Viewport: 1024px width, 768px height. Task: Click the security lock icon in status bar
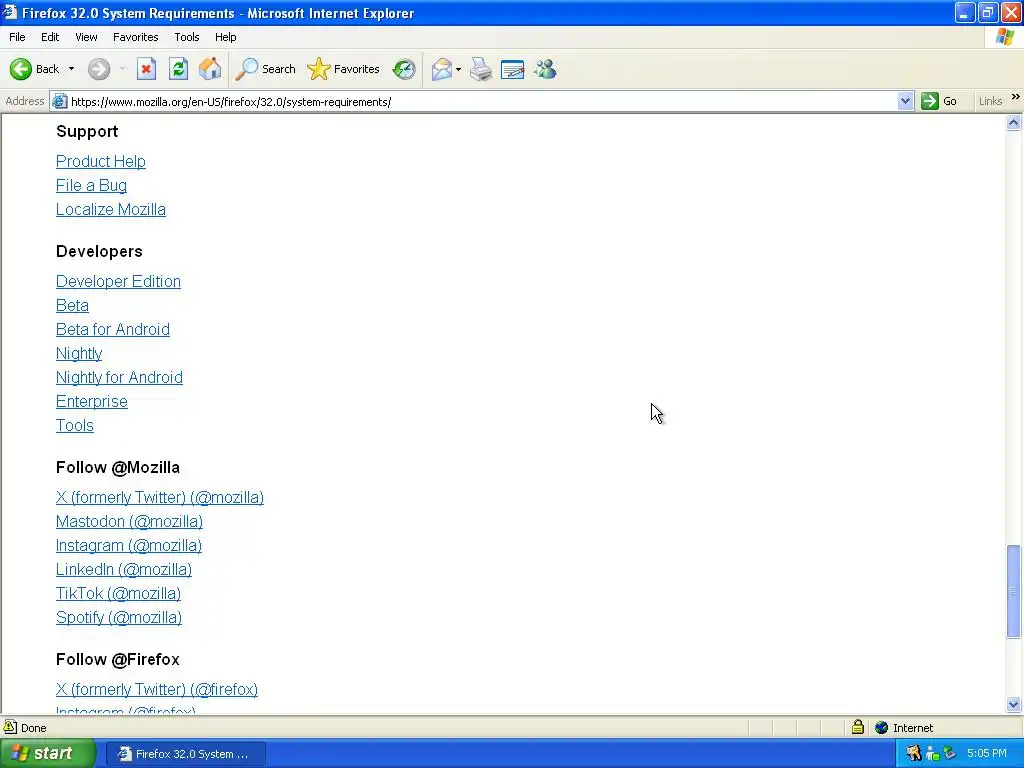[x=857, y=727]
